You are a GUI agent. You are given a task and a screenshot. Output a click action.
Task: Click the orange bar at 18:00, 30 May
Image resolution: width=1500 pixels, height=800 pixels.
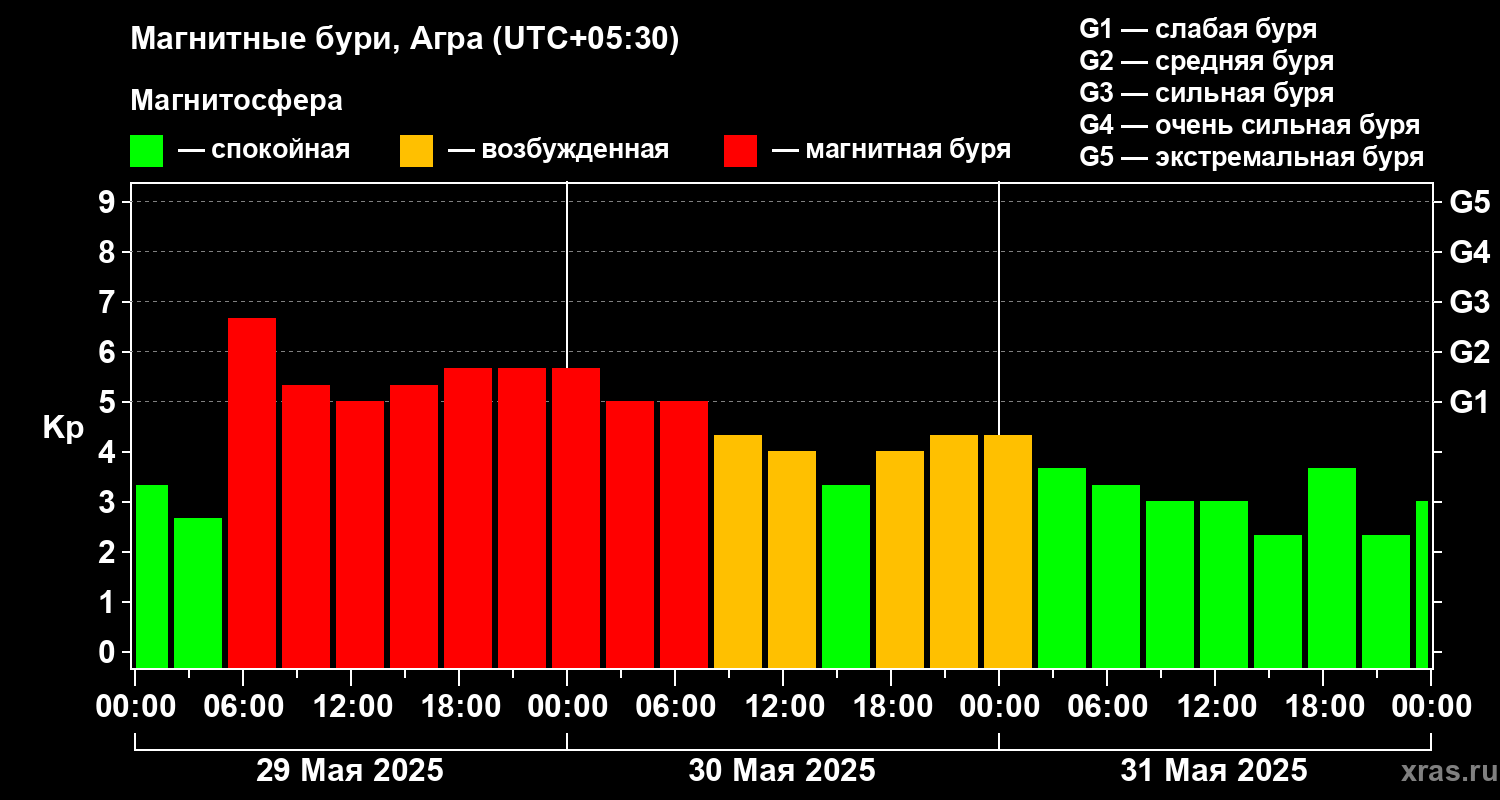[x=900, y=560]
